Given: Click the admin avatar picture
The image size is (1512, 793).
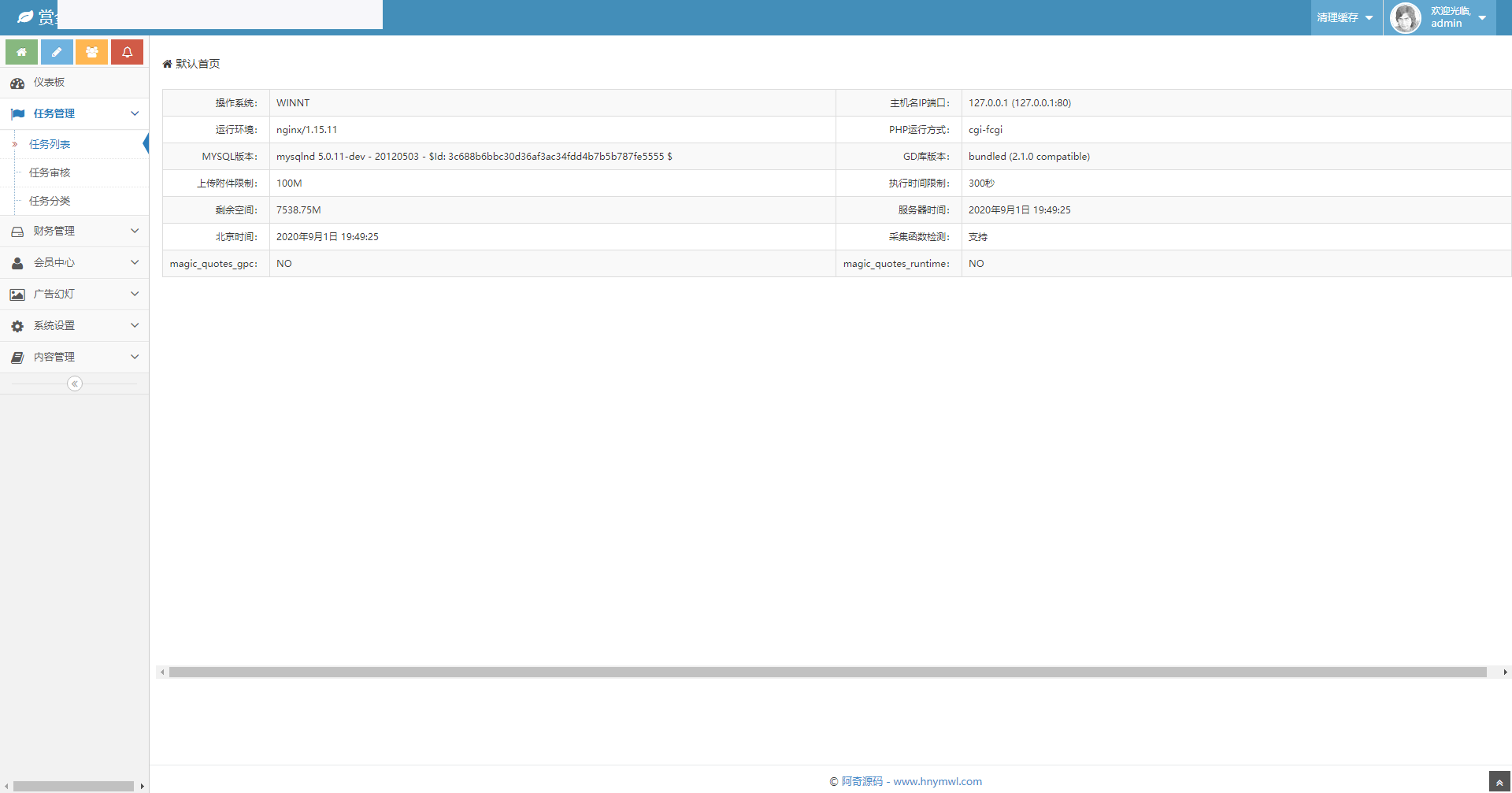Looking at the screenshot, I should click(1405, 17).
